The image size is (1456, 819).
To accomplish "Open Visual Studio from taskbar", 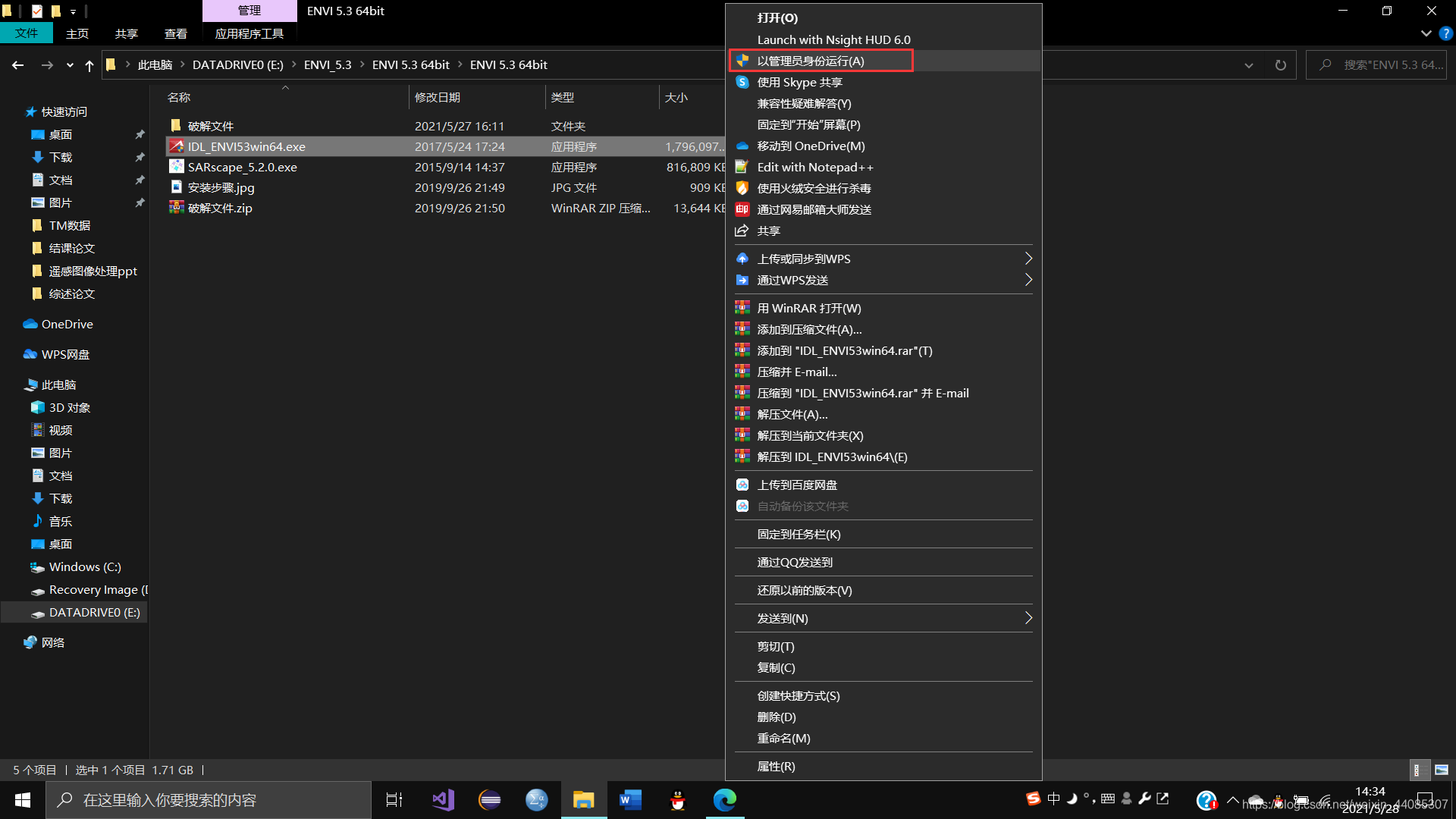I will click(x=443, y=800).
